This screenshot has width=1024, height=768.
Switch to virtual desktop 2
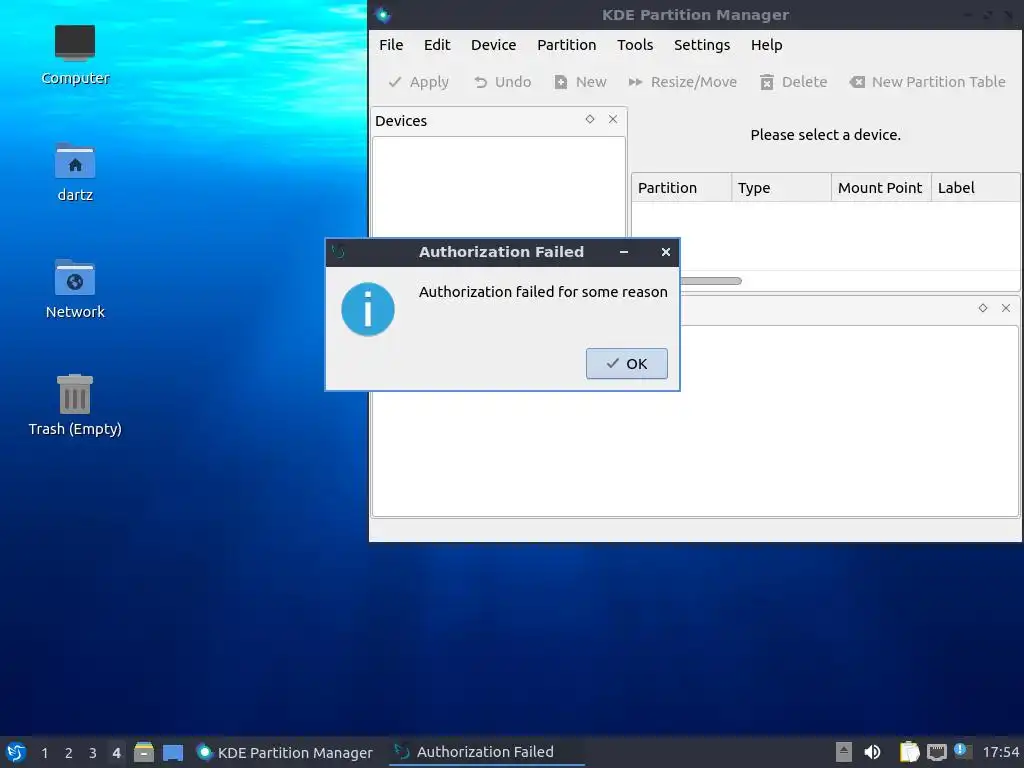(x=69, y=753)
